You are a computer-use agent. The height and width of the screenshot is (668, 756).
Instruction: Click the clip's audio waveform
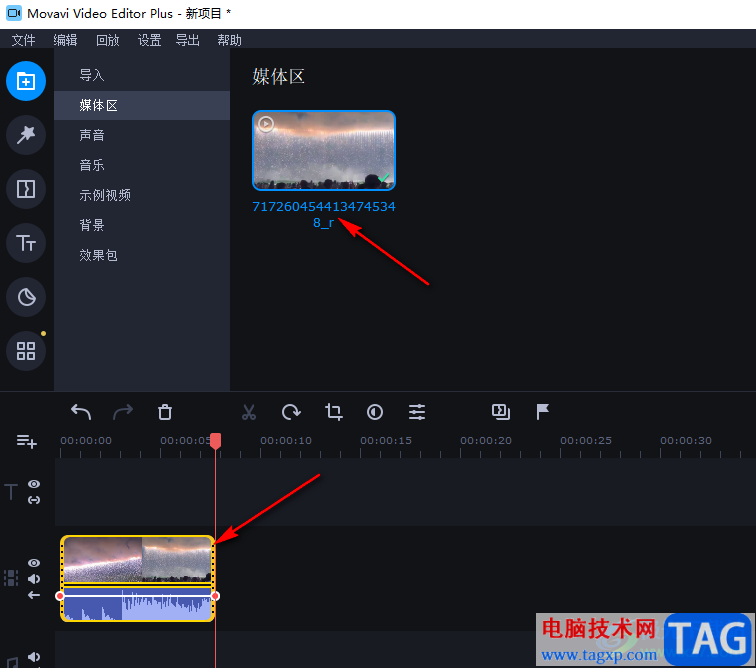[x=138, y=603]
